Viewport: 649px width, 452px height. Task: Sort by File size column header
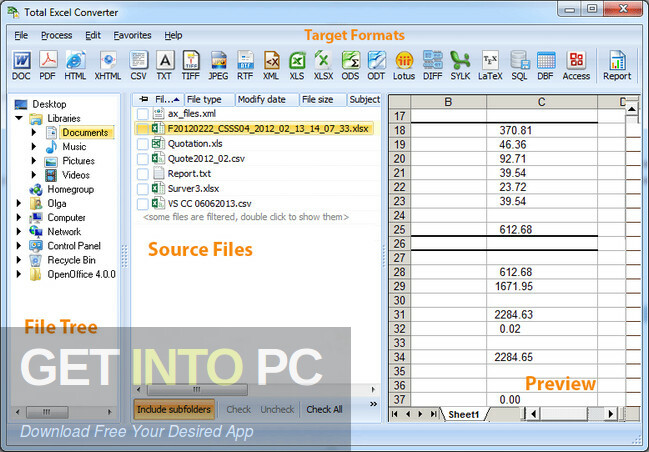[x=323, y=100]
